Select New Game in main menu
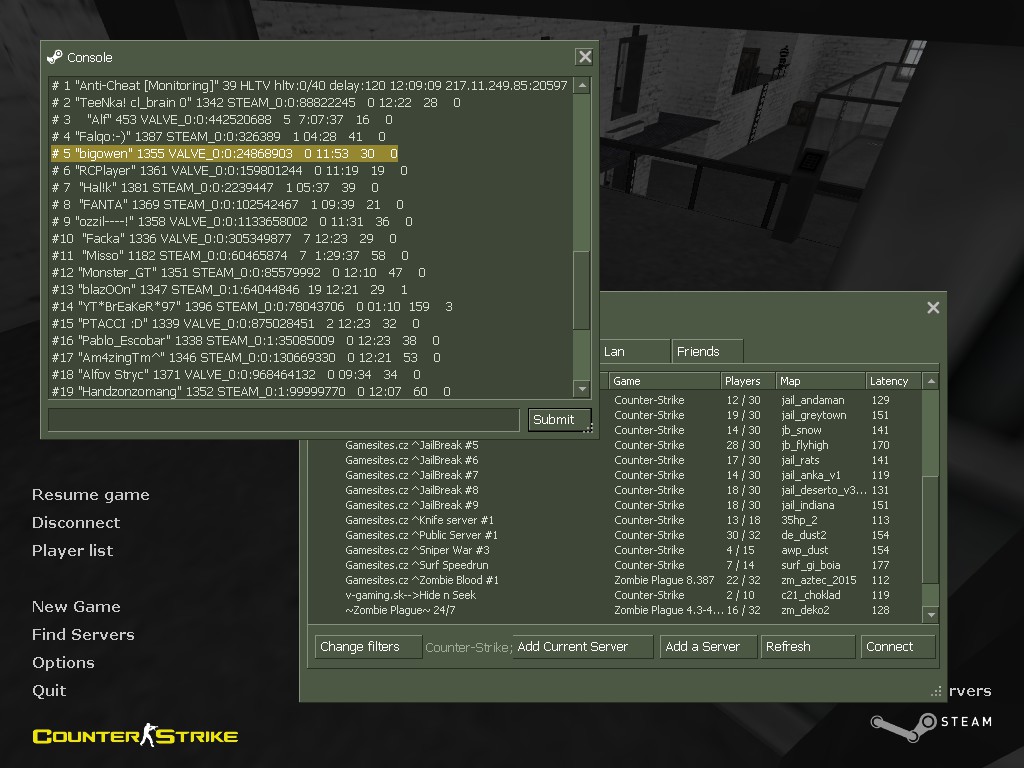Image resolution: width=1024 pixels, height=768 pixels. [76, 607]
